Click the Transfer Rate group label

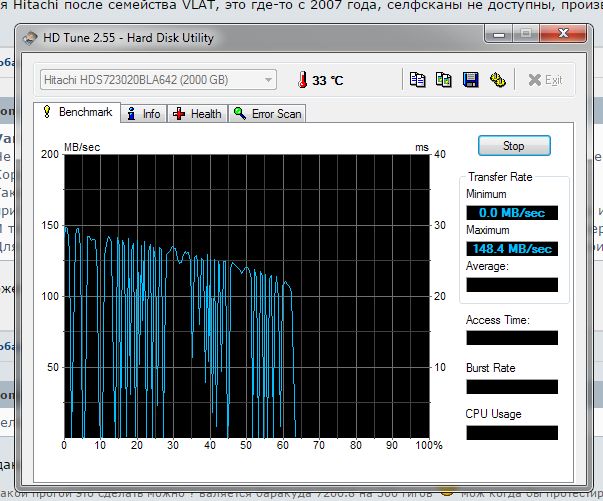click(x=500, y=177)
